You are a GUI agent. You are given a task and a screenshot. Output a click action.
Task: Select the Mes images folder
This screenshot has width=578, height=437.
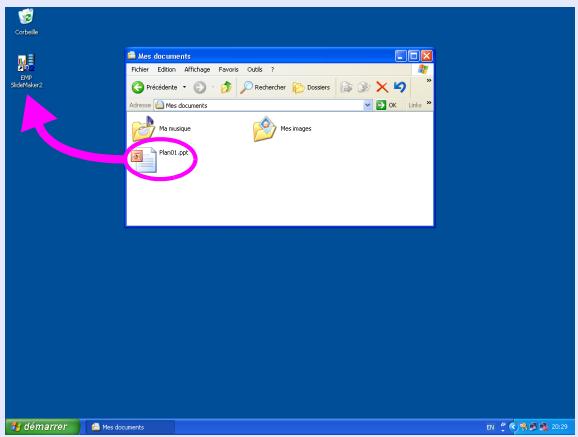[x=282, y=128]
